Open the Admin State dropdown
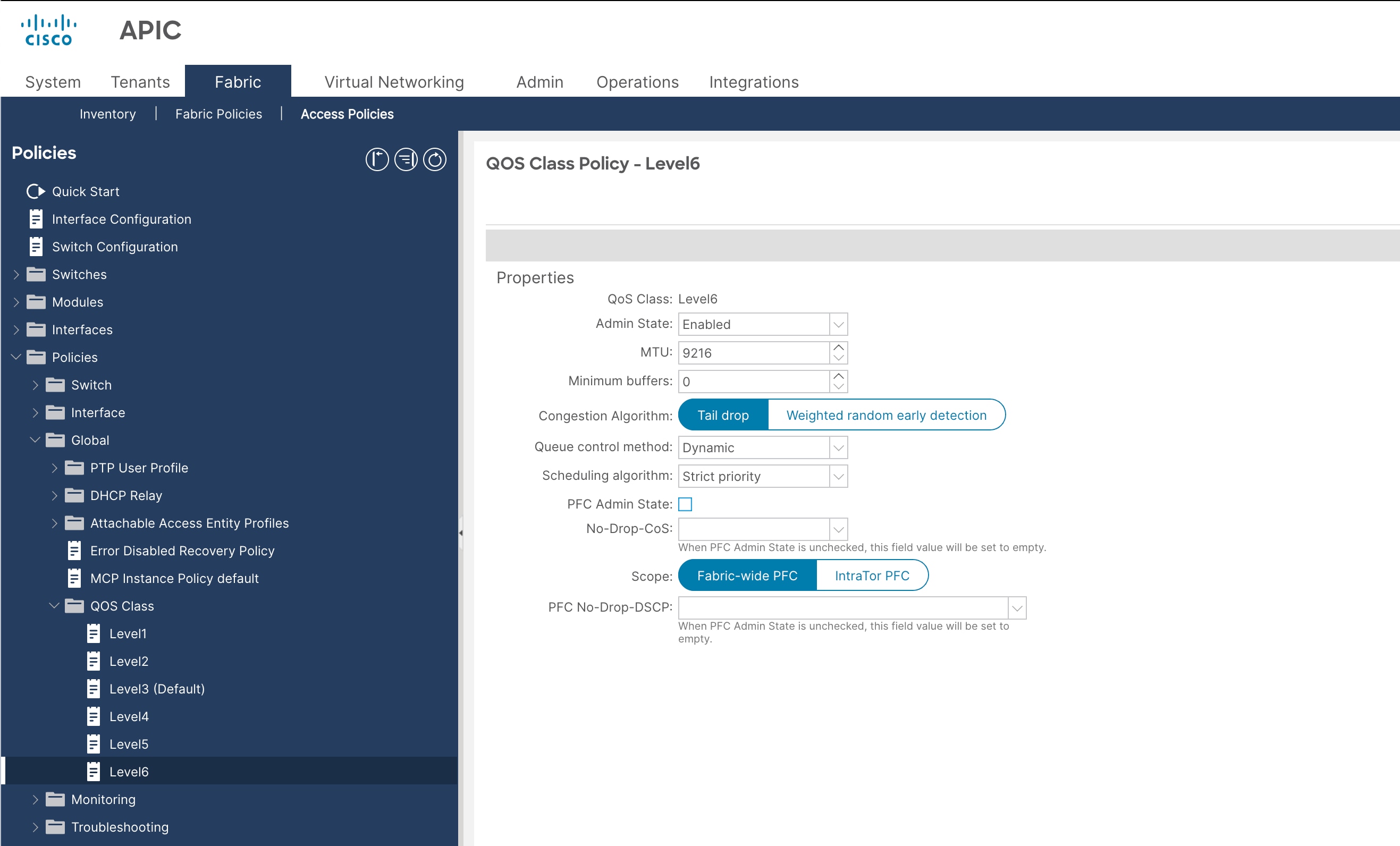The height and width of the screenshot is (846, 1400). [838, 324]
